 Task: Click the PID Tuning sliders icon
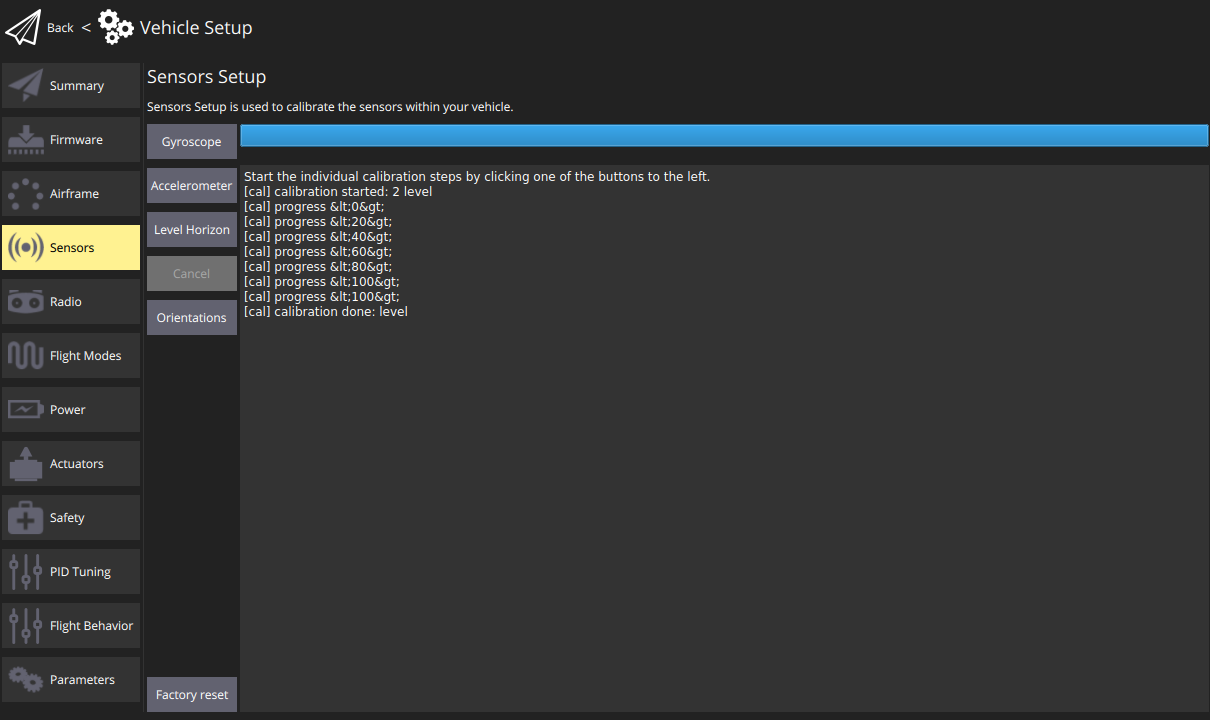tap(25, 572)
